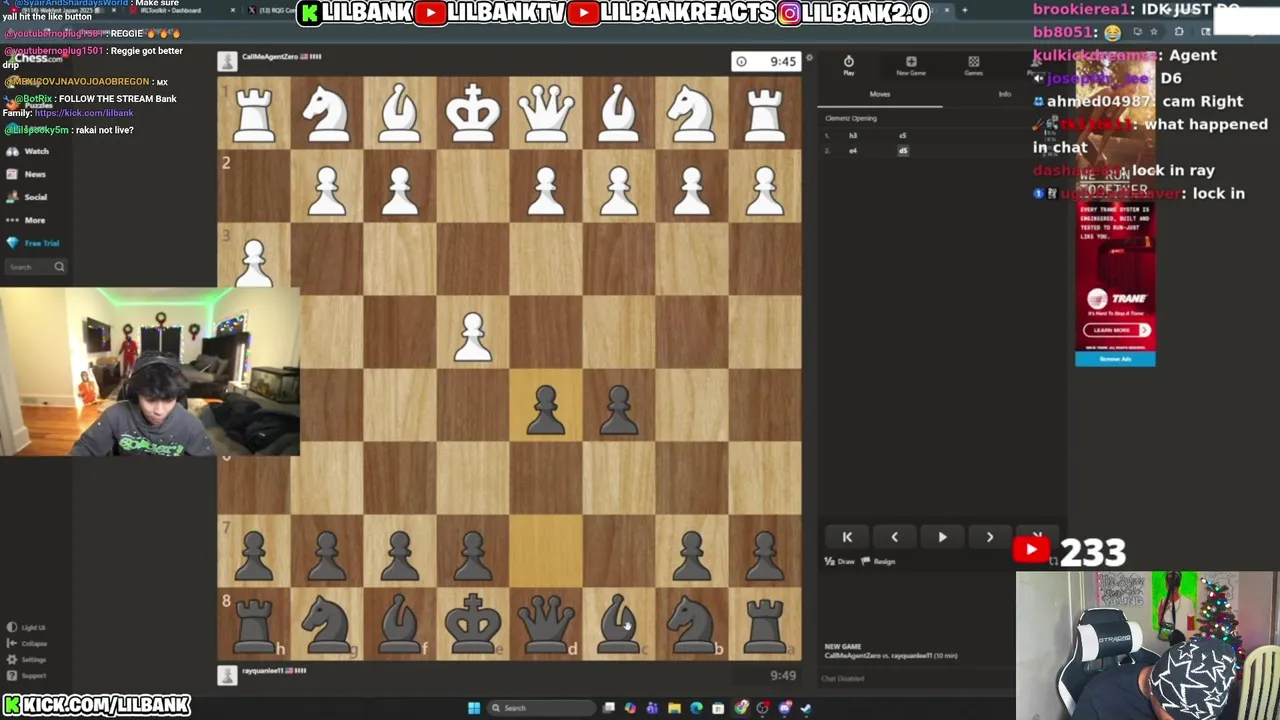Open Task View in taskbar
1280x720 pixels.
click(608, 708)
